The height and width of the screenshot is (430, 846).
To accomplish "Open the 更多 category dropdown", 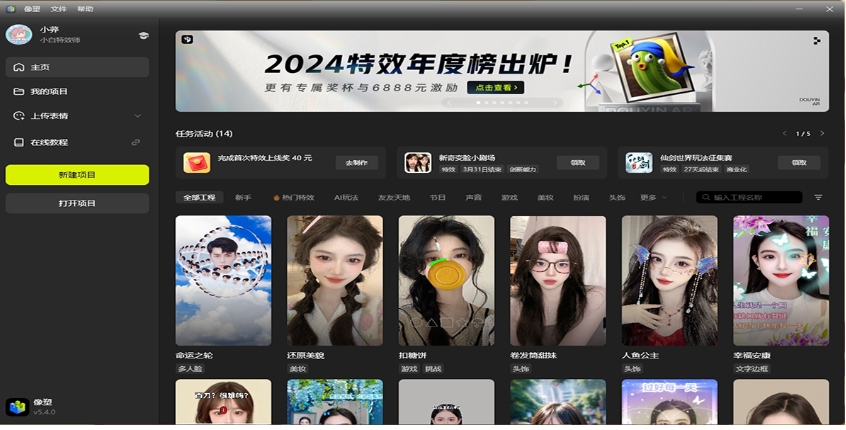I will point(653,198).
